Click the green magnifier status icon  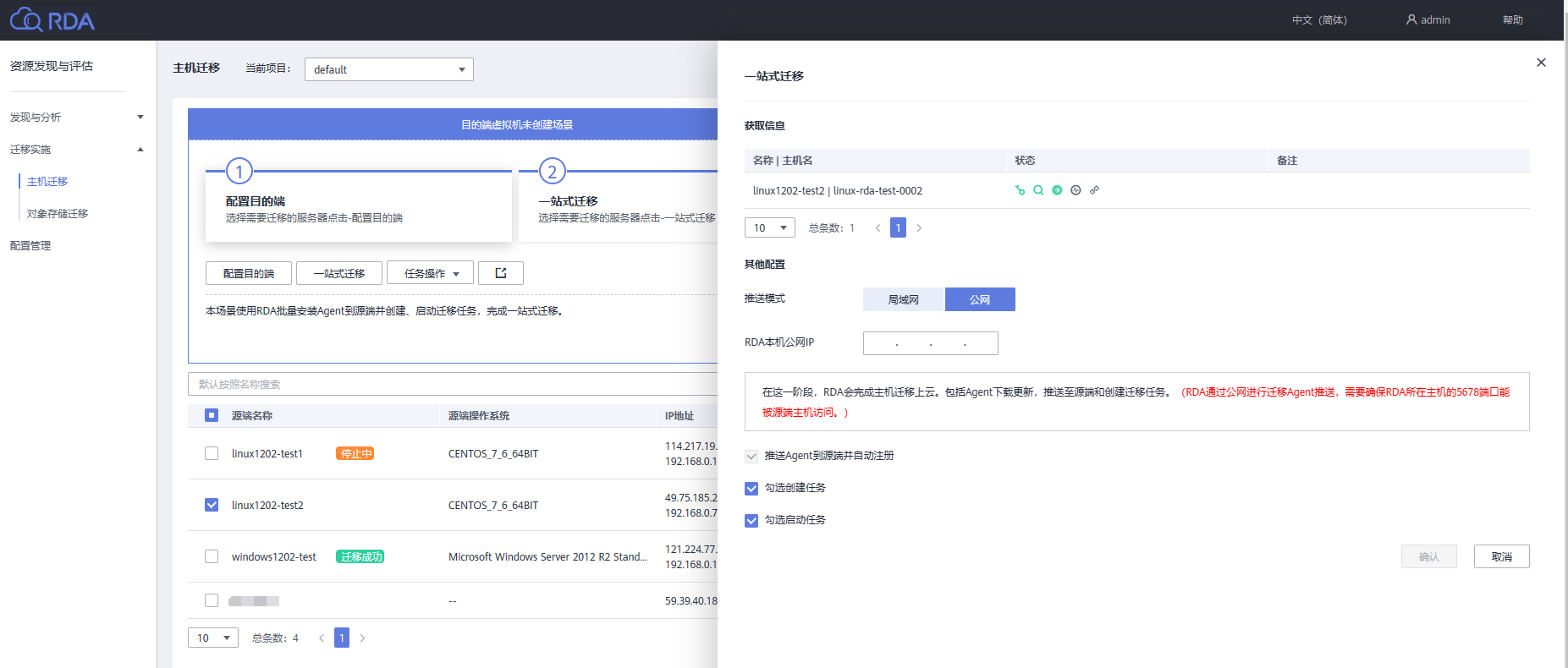click(1038, 190)
